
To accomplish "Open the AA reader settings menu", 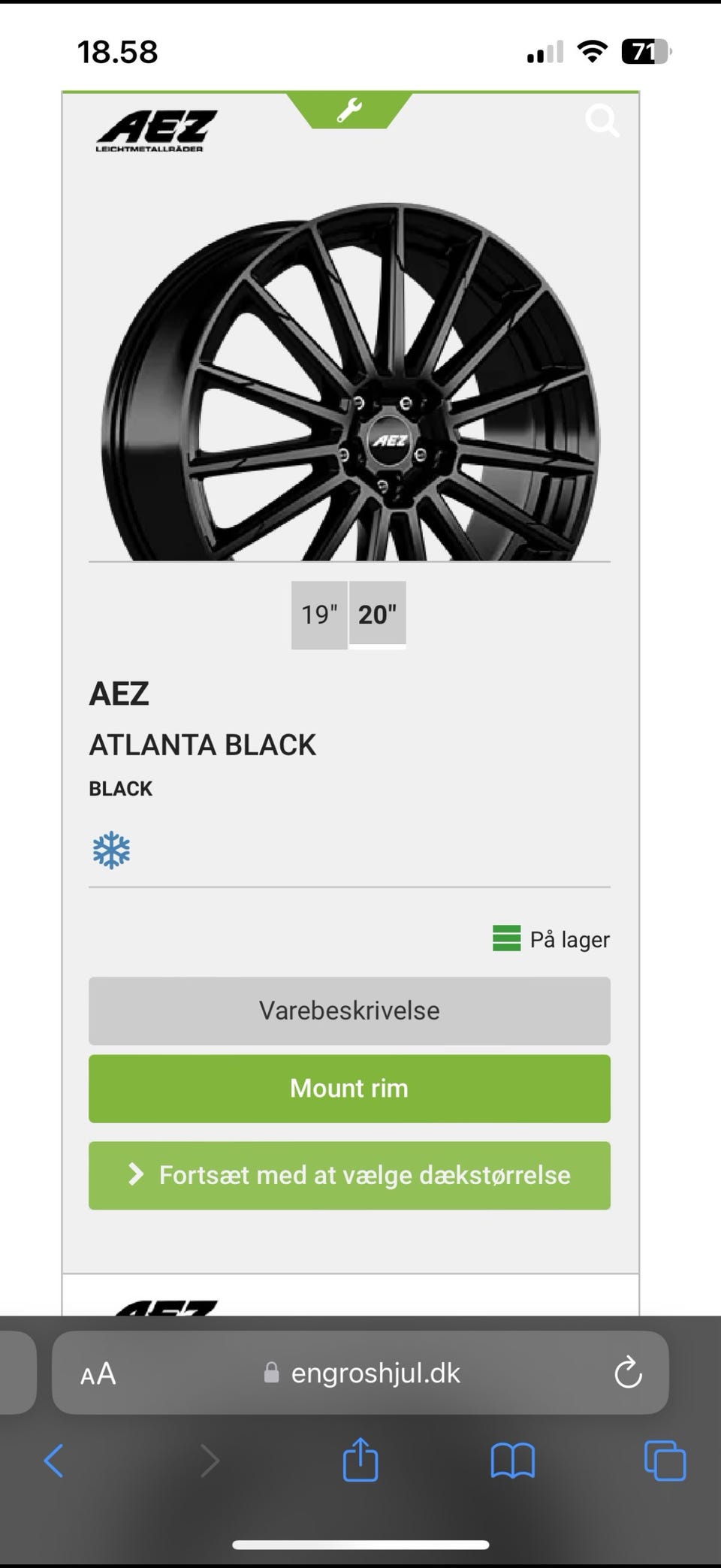I will tap(98, 1374).
